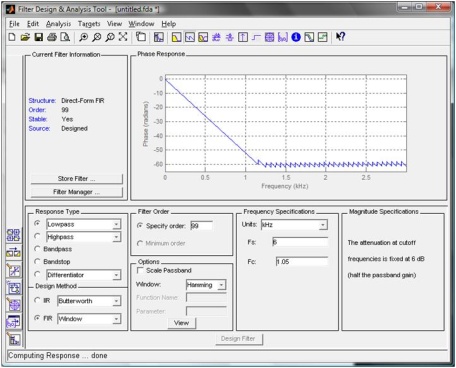Open the Pole/Zero plot
Screen dimensions: 456x368
pos(269,37)
